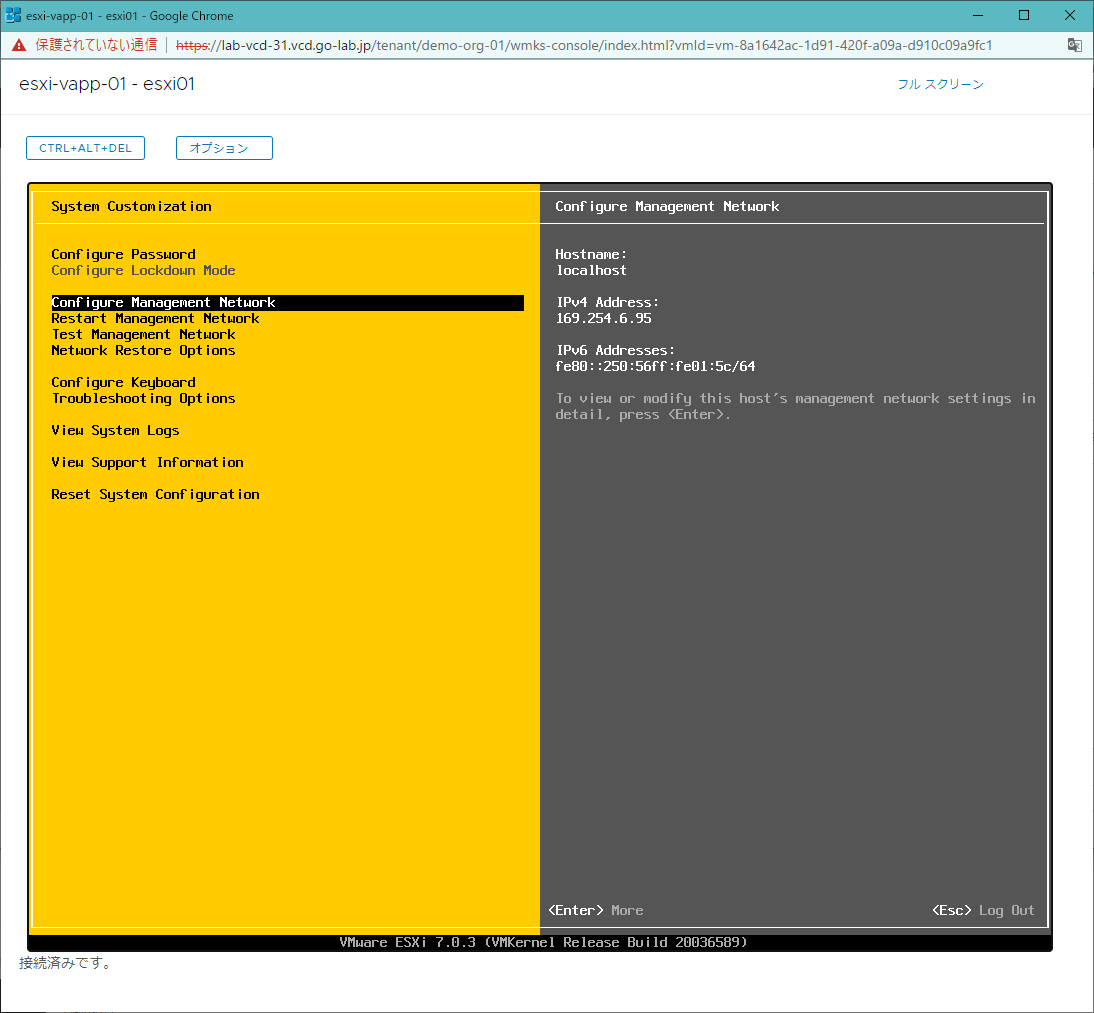Close the Chrome console window
This screenshot has height=1013, width=1094.
click(x=1070, y=15)
